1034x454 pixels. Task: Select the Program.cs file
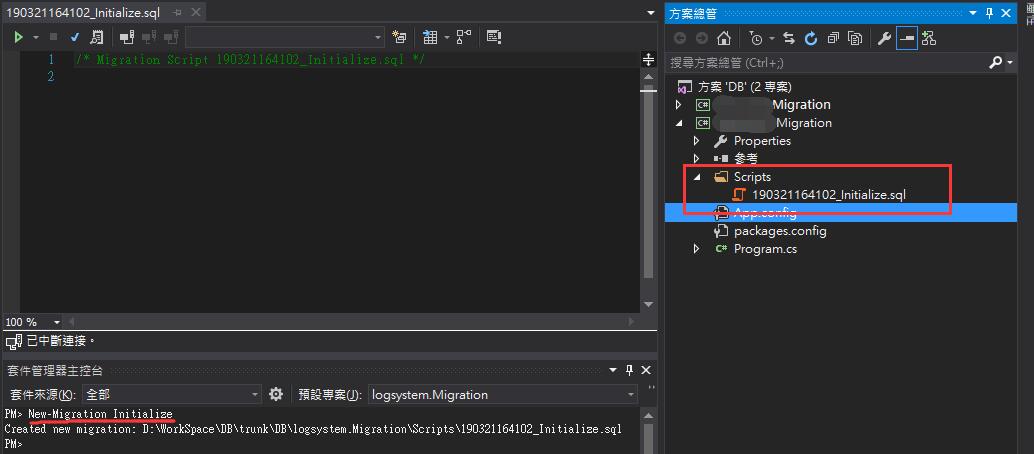coord(765,249)
